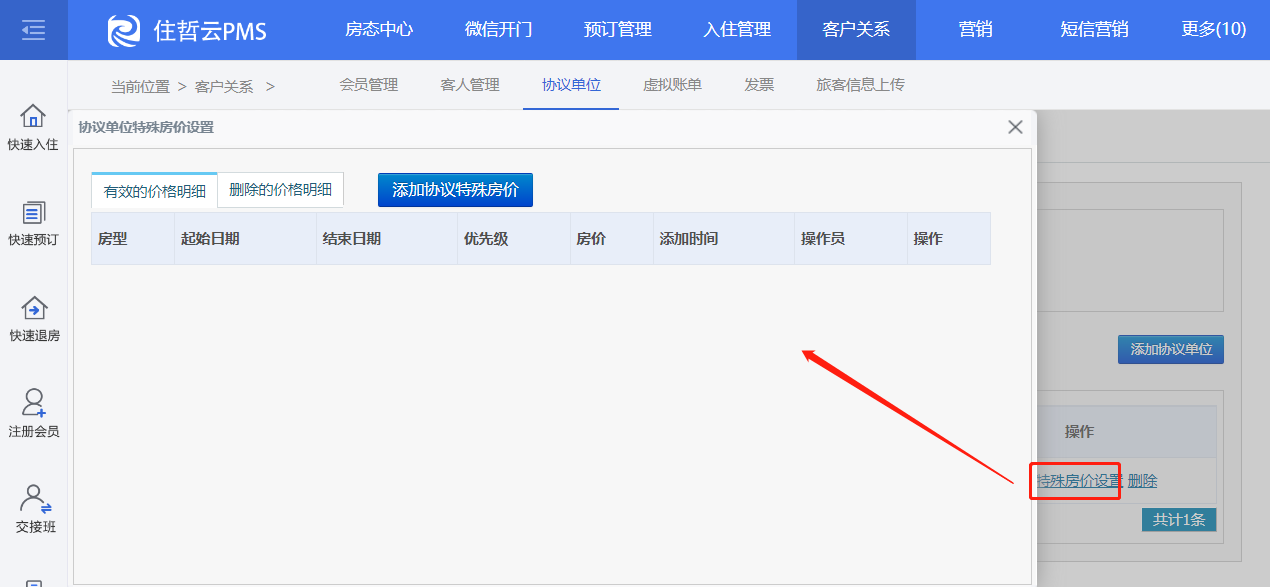
Task: Switch to 会员管理 tab
Action: pyautogui.click(x=369, y=85)
